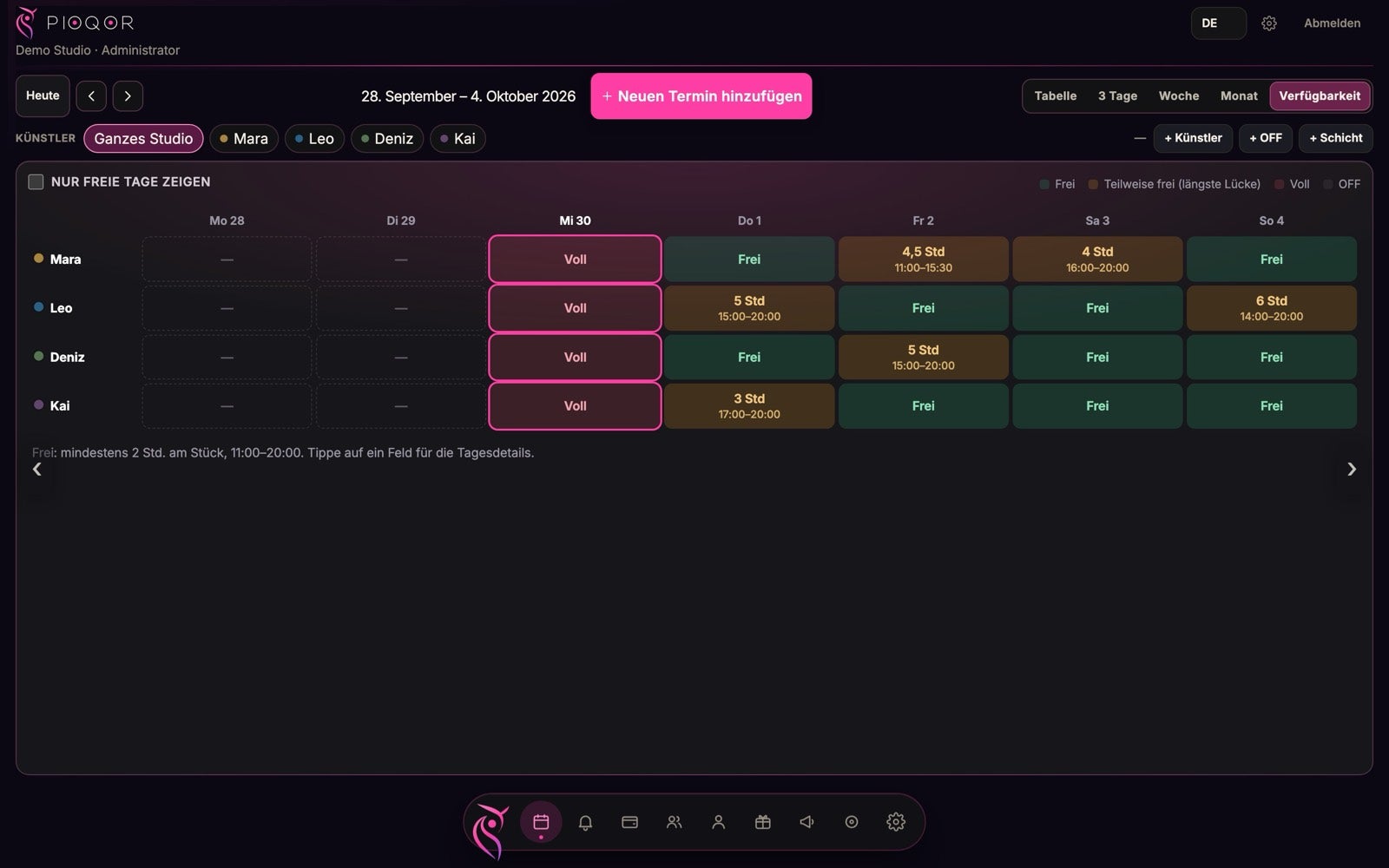Open team group icon in dock

click(674, 821)
